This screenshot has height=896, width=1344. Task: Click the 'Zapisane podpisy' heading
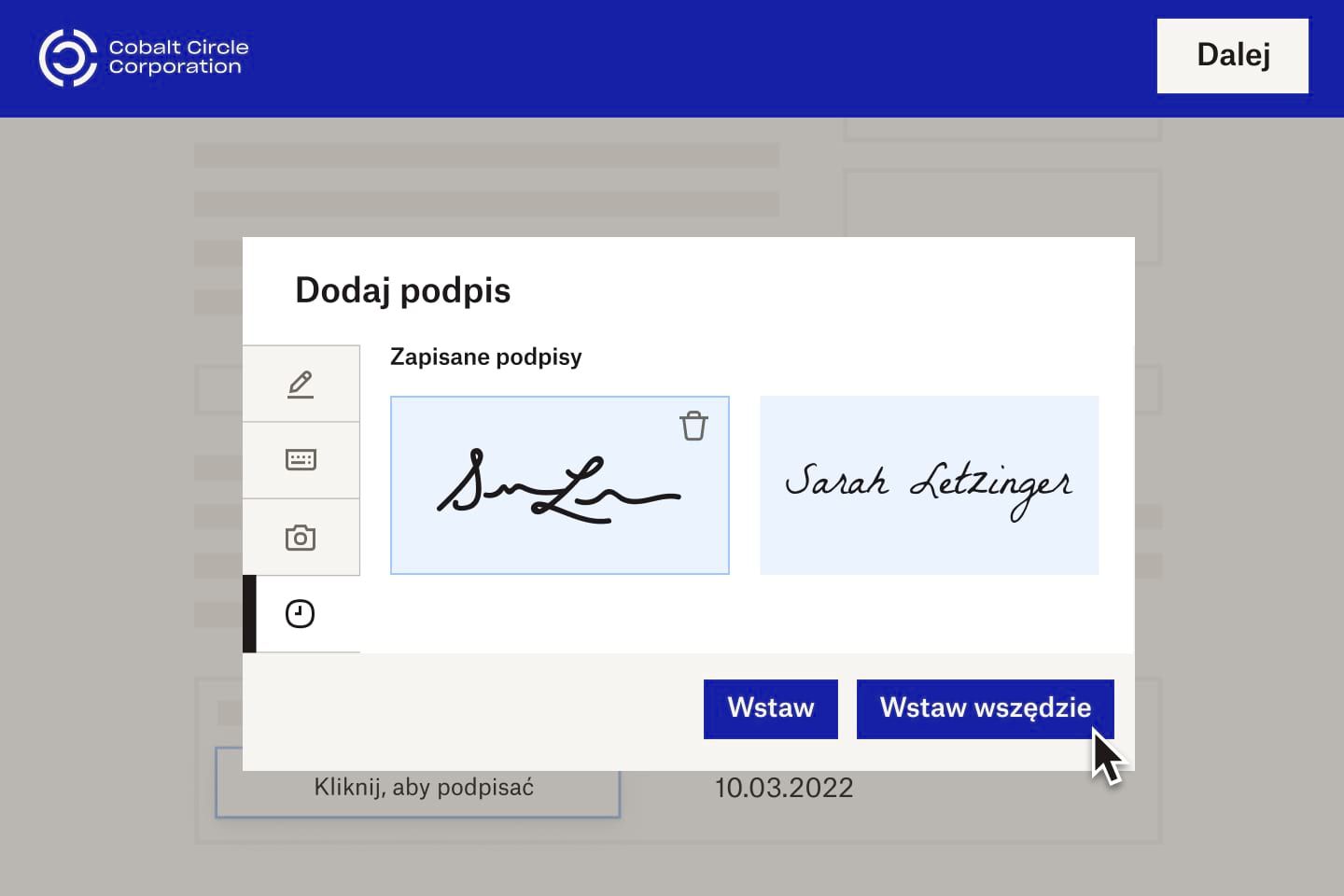pyautogui.click(x=486, y=357)
